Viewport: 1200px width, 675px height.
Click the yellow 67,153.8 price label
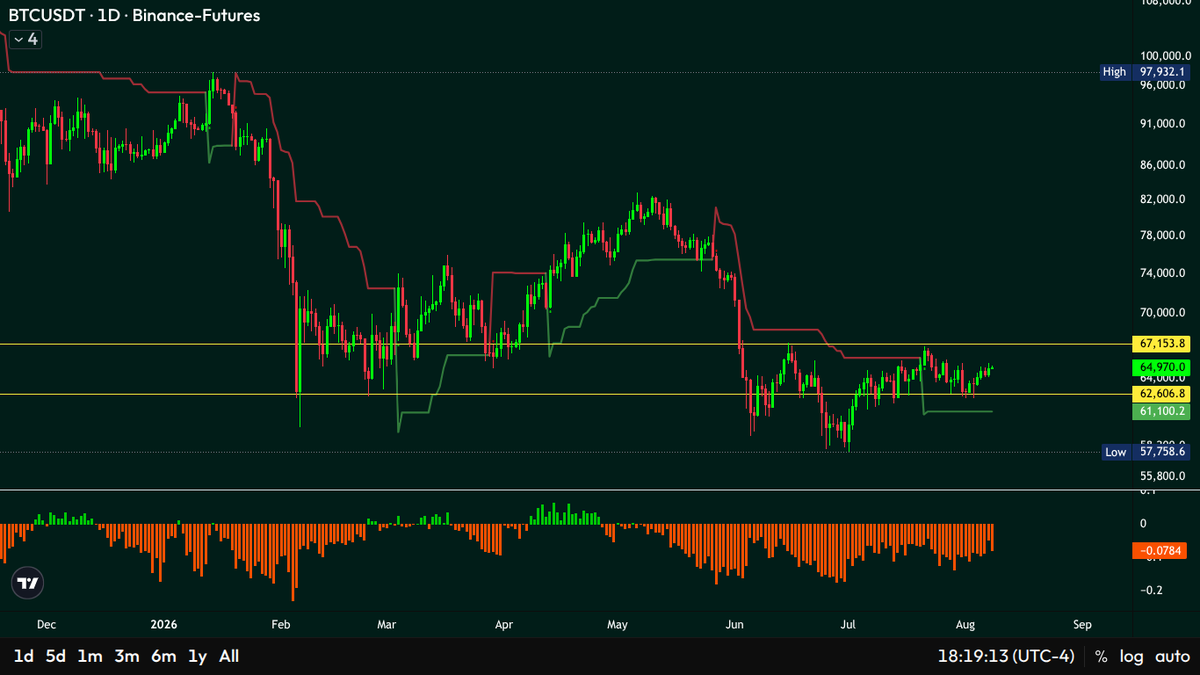(1162, 344)
